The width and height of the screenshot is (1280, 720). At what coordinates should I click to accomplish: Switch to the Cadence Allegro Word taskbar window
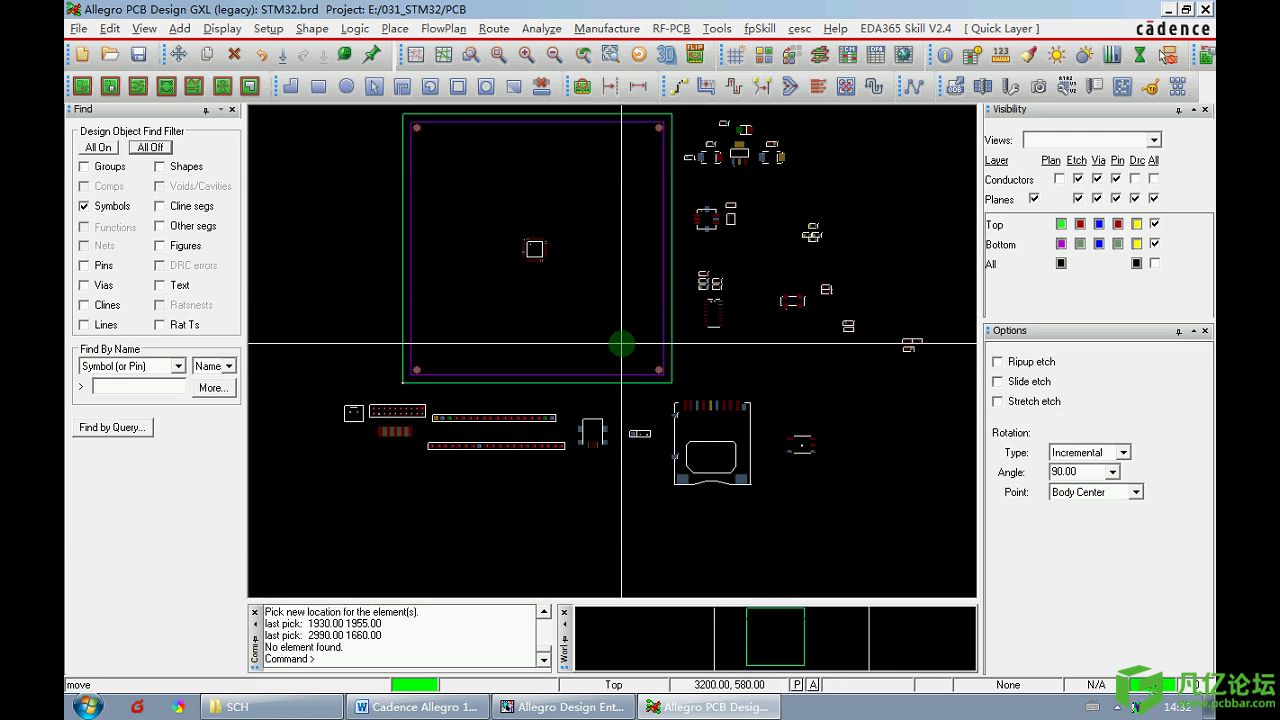[419, 707]
